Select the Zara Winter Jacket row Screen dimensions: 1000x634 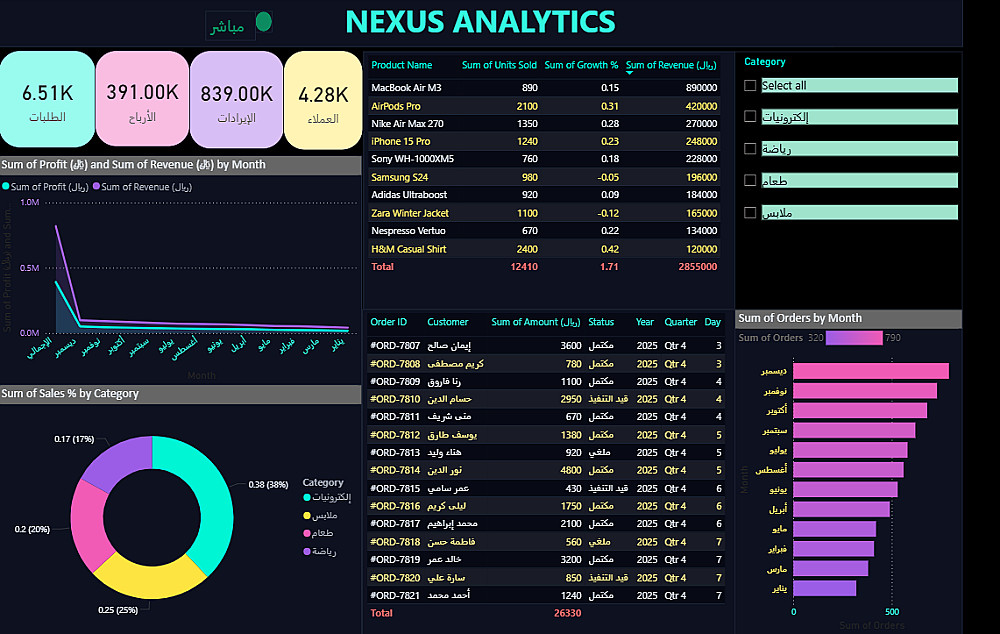click(544, 213)
